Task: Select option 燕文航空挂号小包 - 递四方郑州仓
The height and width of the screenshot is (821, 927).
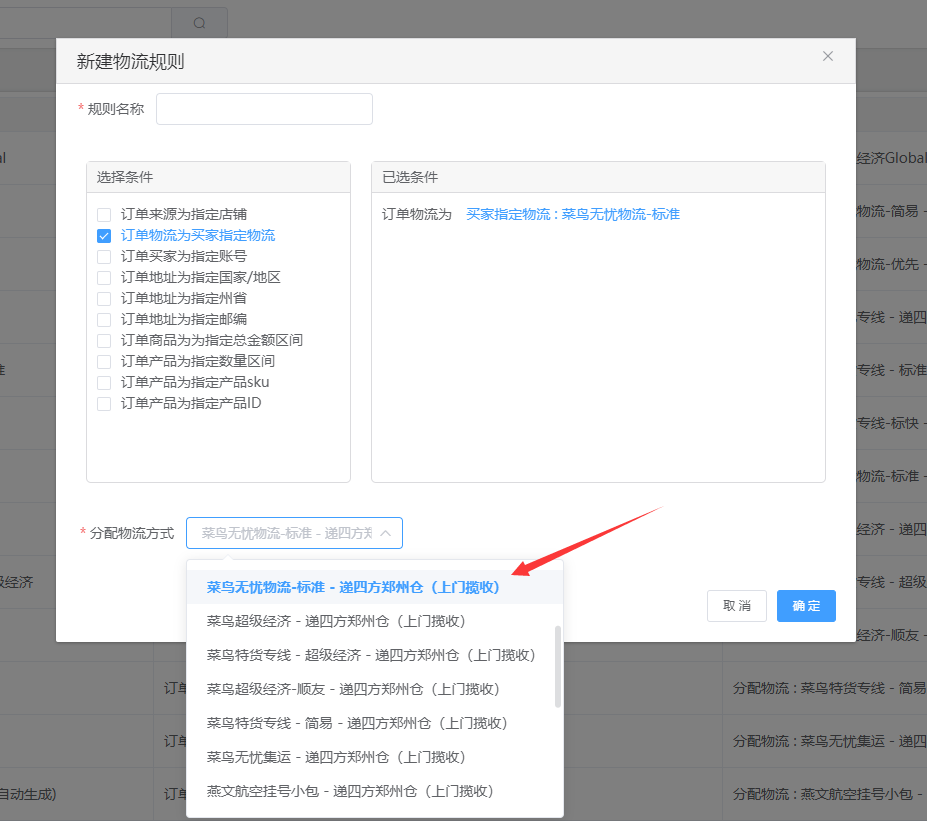Action: 374,791
